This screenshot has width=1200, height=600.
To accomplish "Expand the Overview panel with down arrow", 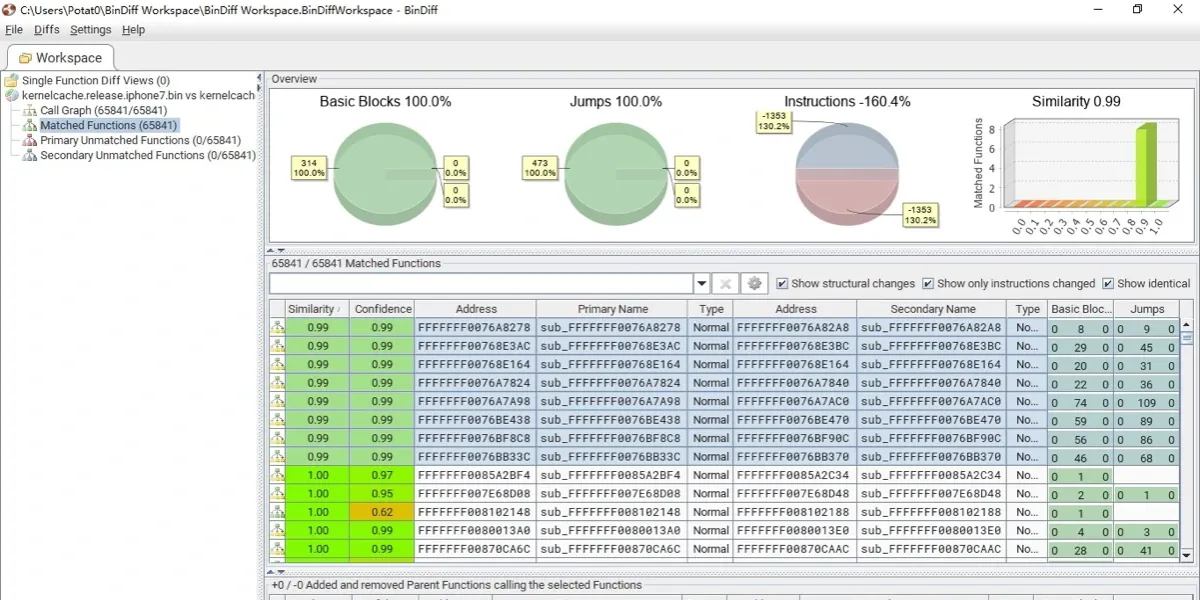I will coord(282,251).
